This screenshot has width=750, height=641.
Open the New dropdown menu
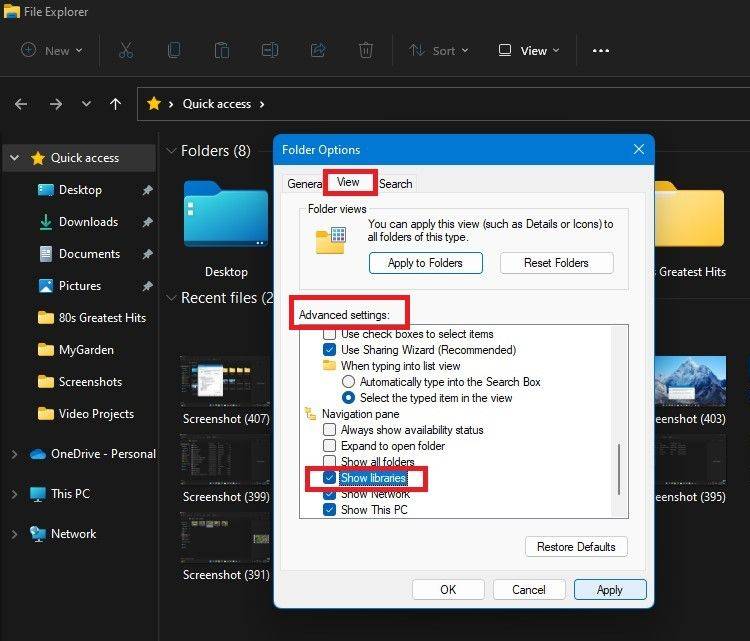tap(52, 50)
